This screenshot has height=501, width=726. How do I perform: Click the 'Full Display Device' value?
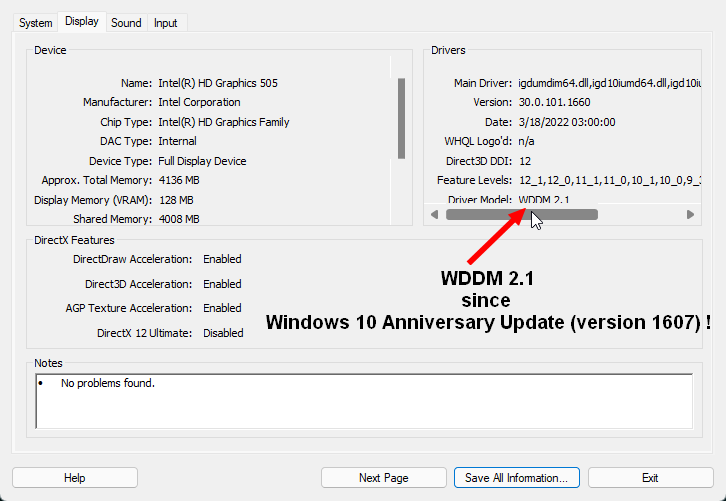202,161
